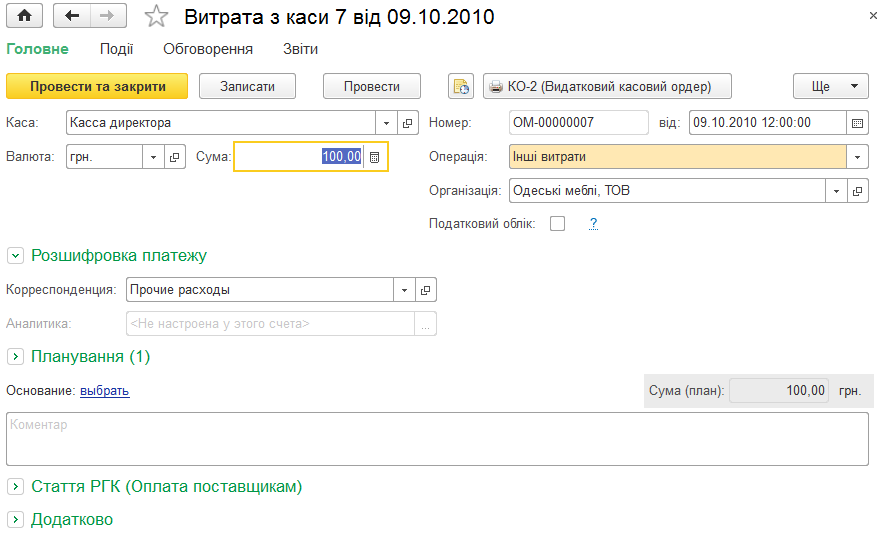886x537 pixels.
Task: Open the Ще menu dropdown
Action: [x=831, y=86]
